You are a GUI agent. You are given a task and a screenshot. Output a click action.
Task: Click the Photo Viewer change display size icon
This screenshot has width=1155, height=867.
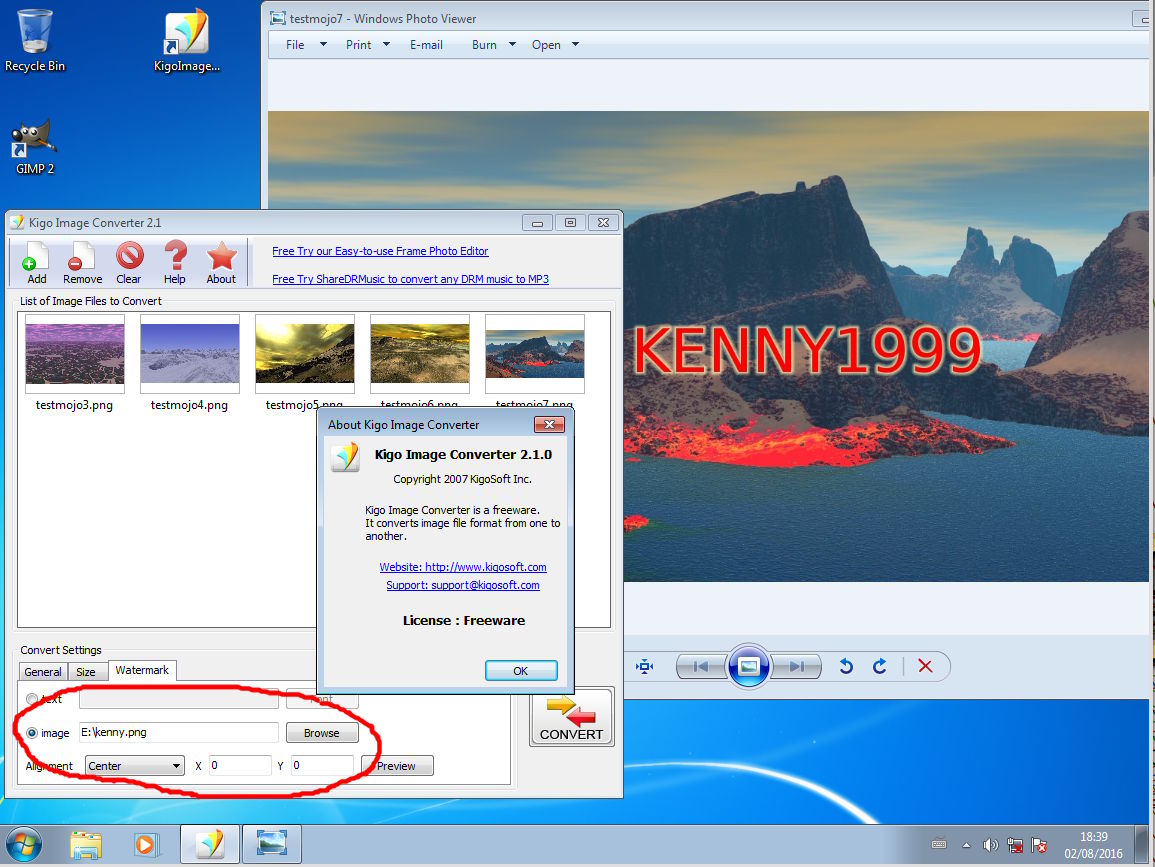(645, 667)
